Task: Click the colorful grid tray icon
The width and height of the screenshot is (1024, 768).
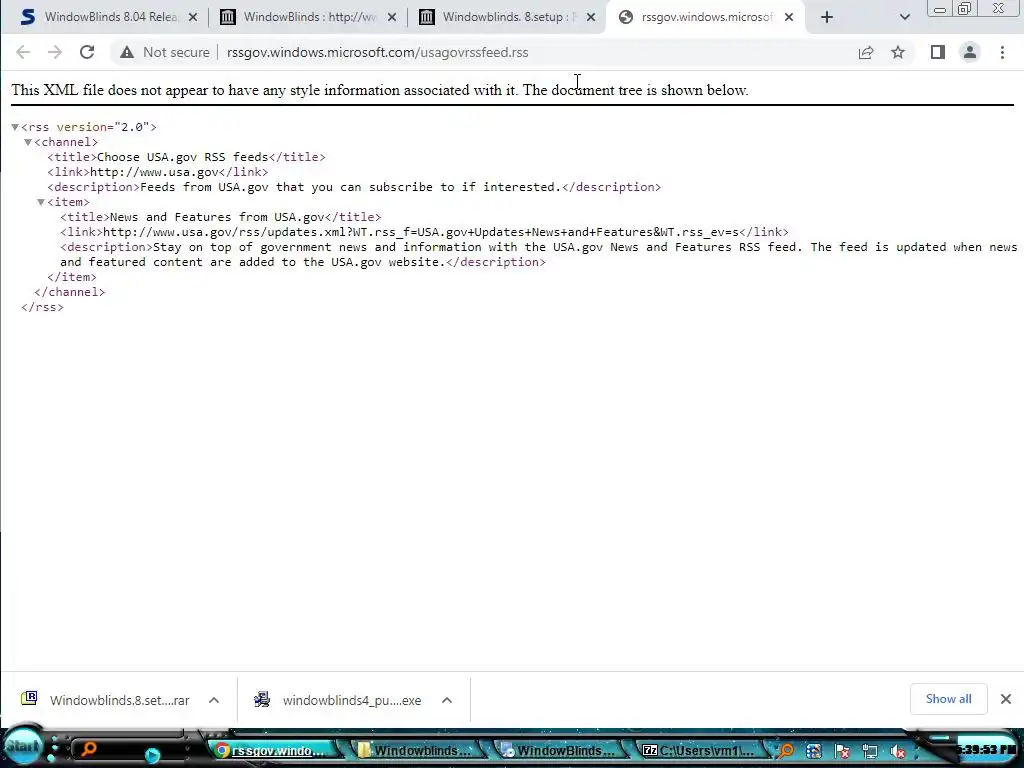Action: (814, 751)
